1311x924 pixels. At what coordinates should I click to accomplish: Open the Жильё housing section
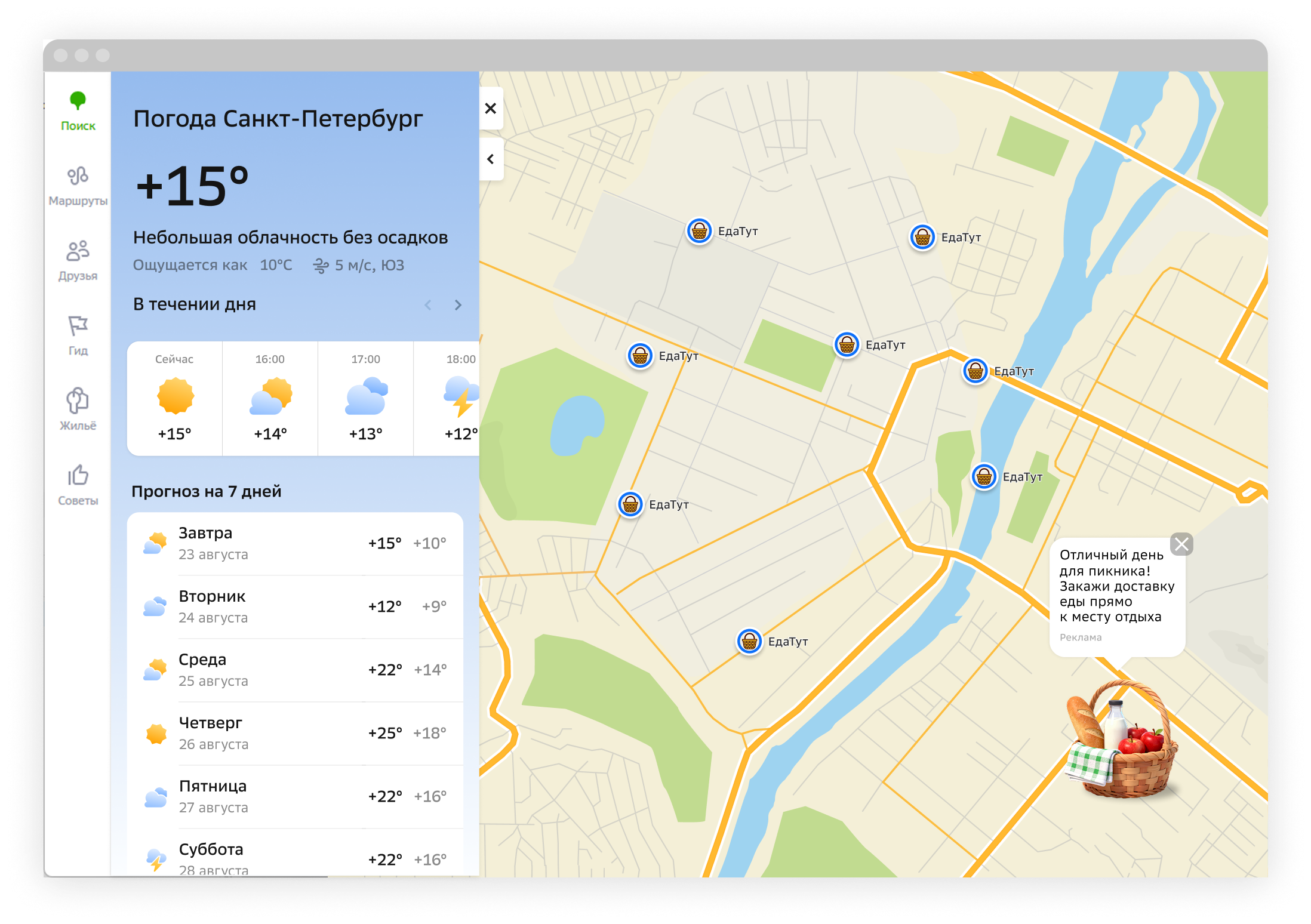78,410
